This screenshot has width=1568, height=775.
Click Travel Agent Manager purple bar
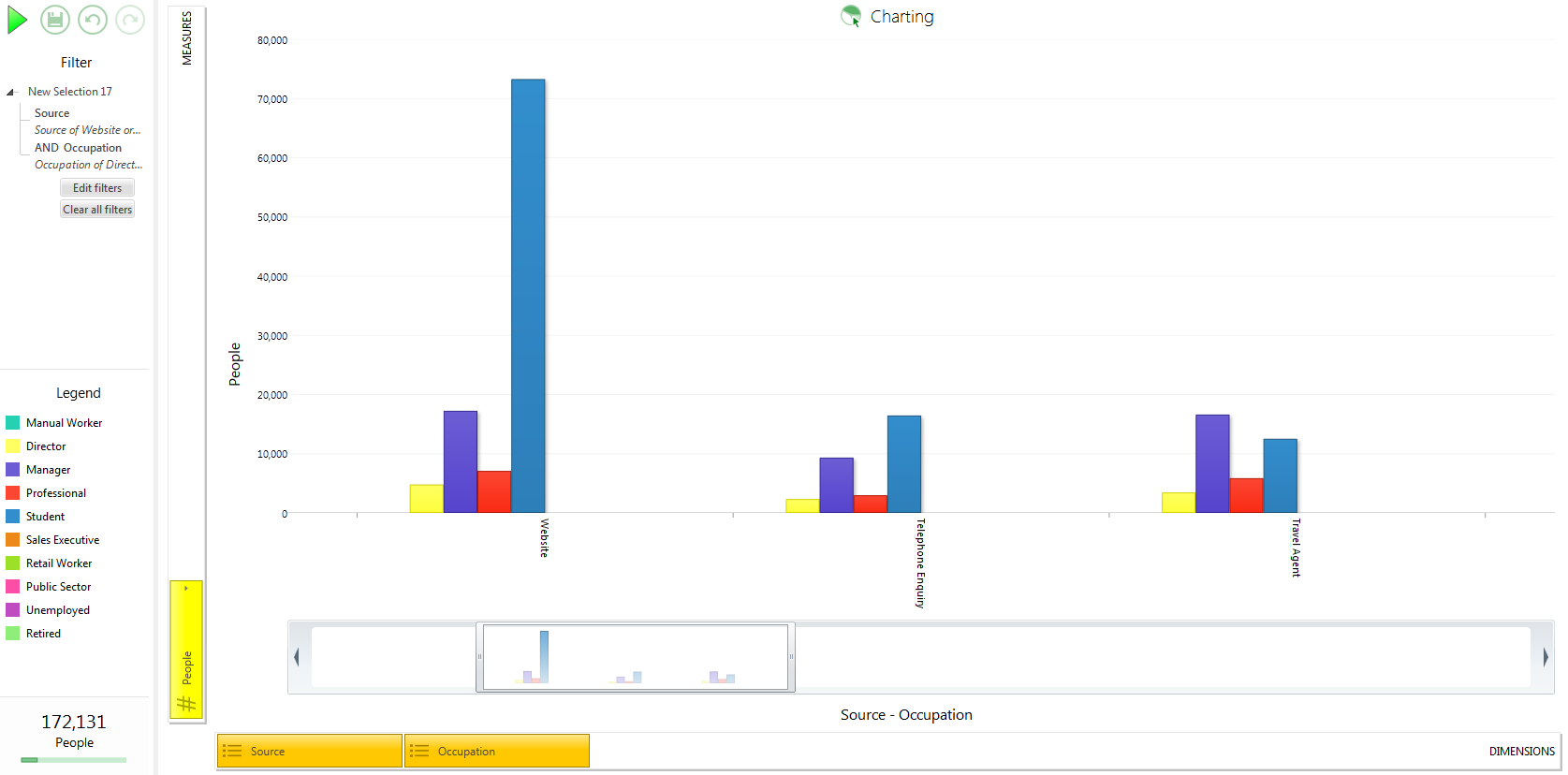pyautogui.click(x=1212, y=464)
